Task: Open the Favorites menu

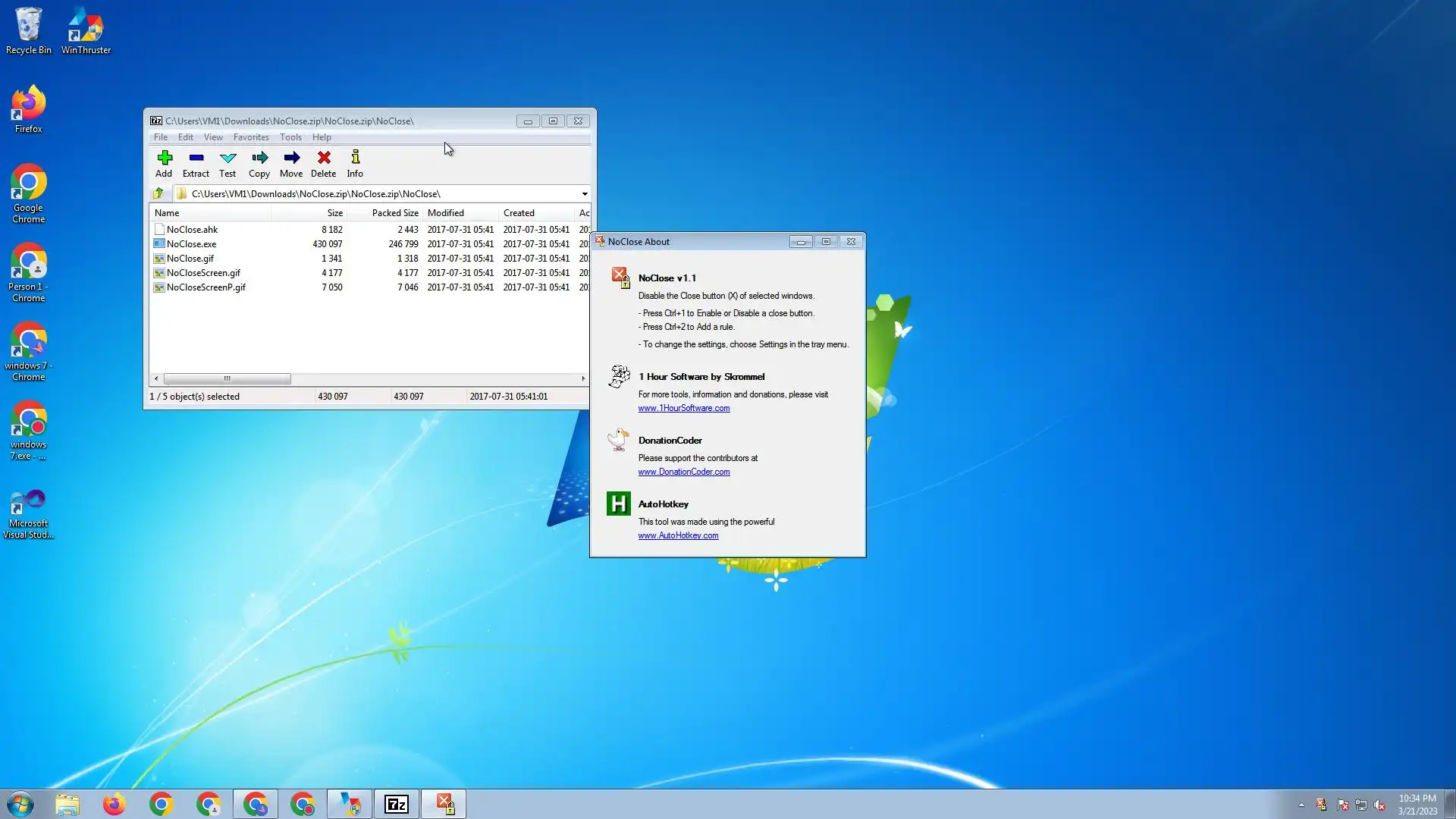Action: (x=251, y=137)
